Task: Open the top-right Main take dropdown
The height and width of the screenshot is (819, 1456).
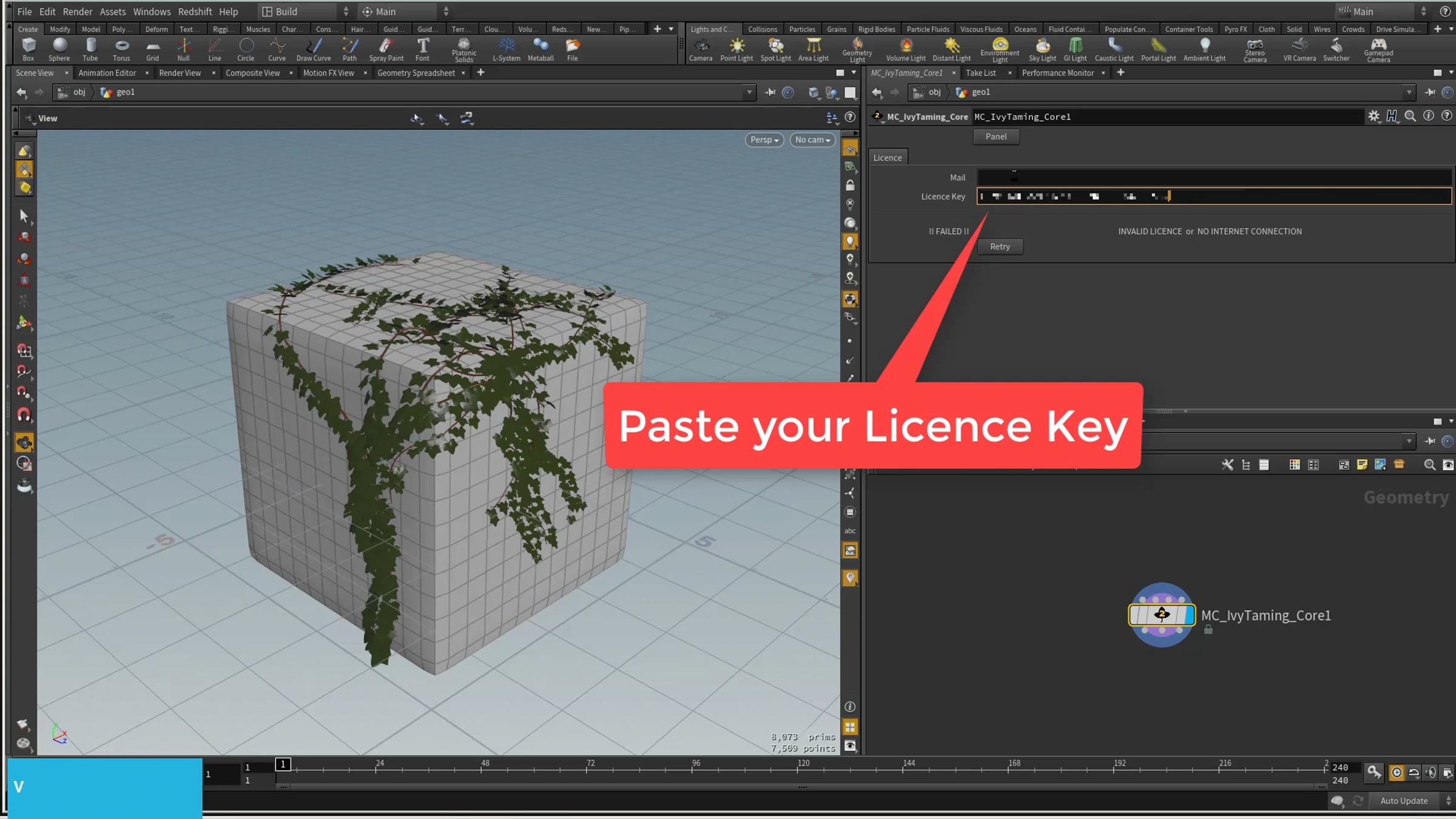Action: (1381, 12)
